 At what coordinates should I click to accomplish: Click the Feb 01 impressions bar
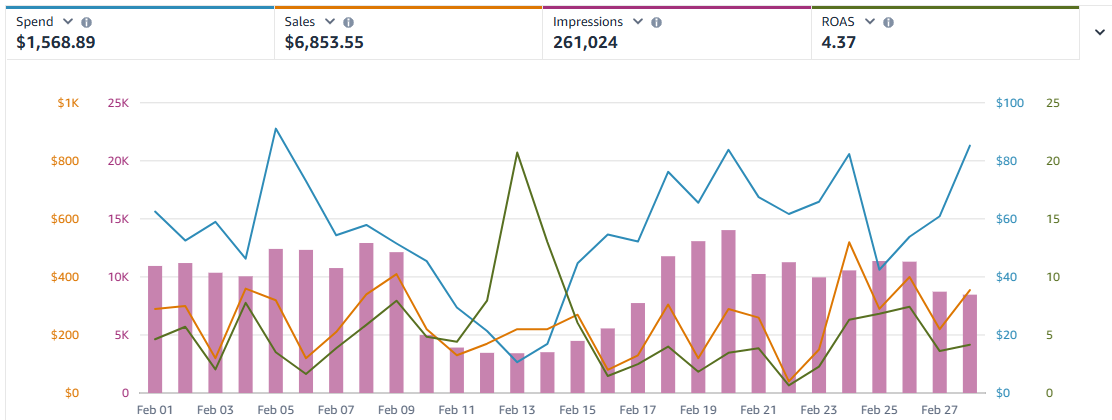(x=155, y=329)
